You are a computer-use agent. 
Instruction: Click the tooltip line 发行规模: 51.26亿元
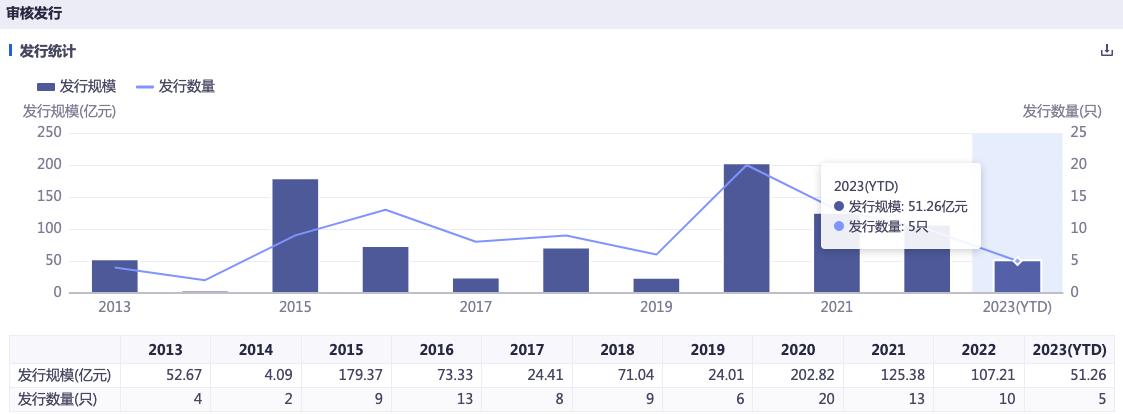tap(902, 207)
